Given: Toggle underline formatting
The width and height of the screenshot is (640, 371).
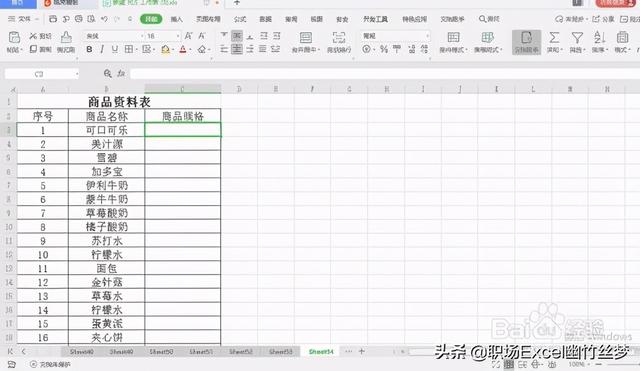Looking at the screenshot, I should (x=115, y=49).
